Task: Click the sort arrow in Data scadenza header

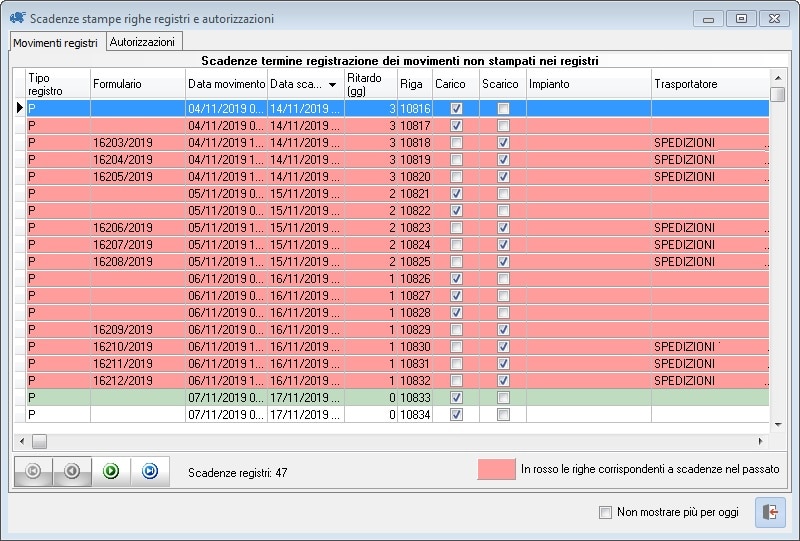Action: click(333, 85)
